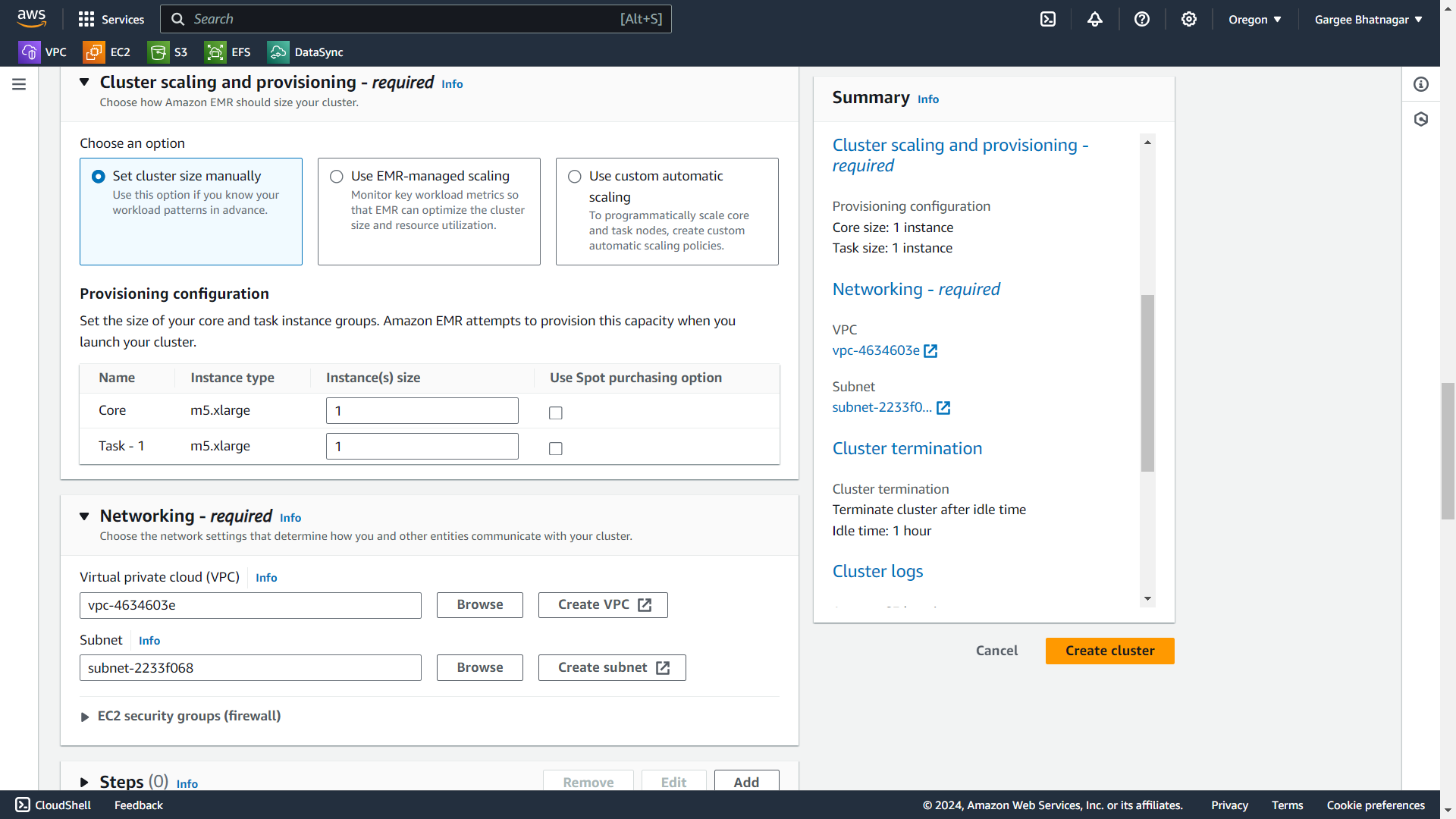Image resolution: width=1456 pixels, height=819 pixels.
Task: Click the Summary panel scrollbar
Action: (x=1147, y=383)
